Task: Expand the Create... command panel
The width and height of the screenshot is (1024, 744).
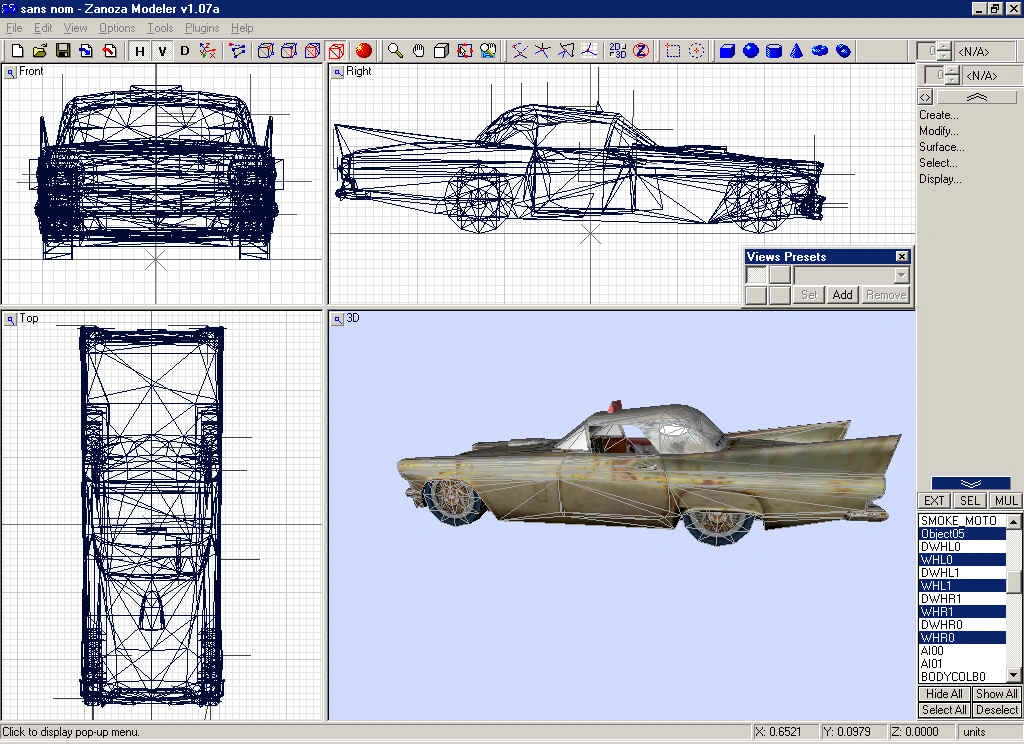Action: pyautogui.click(x=938, y=115)
